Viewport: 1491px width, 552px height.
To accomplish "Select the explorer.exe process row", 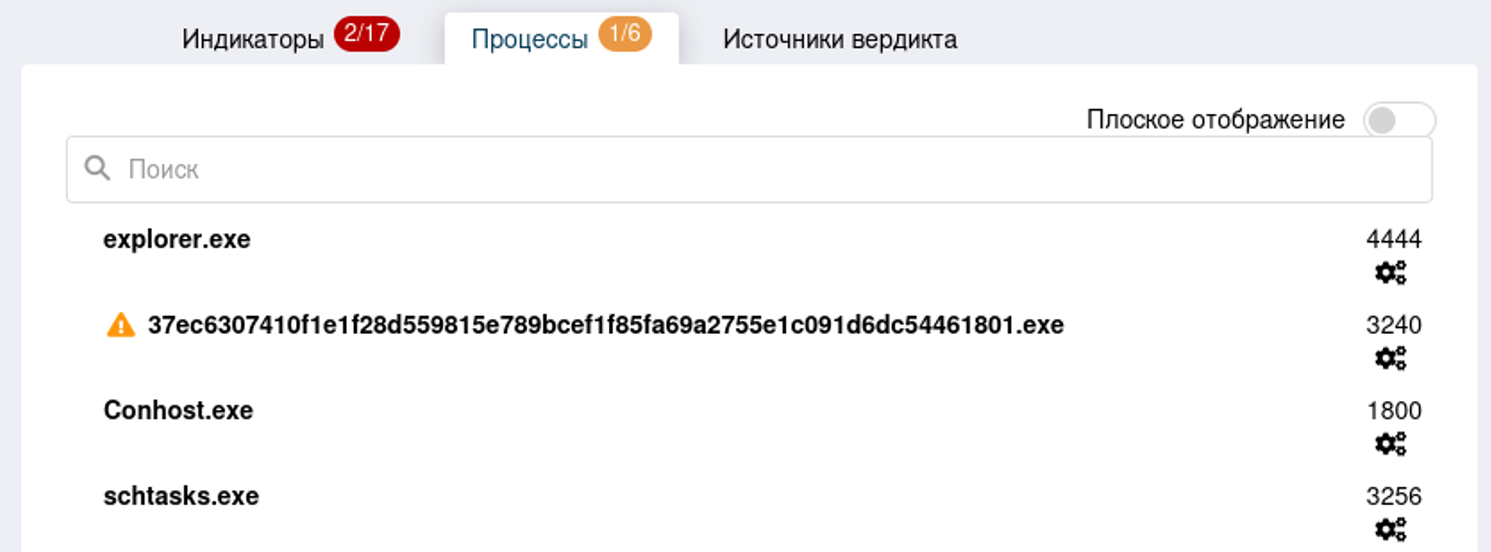I will (x=177, y=240).
